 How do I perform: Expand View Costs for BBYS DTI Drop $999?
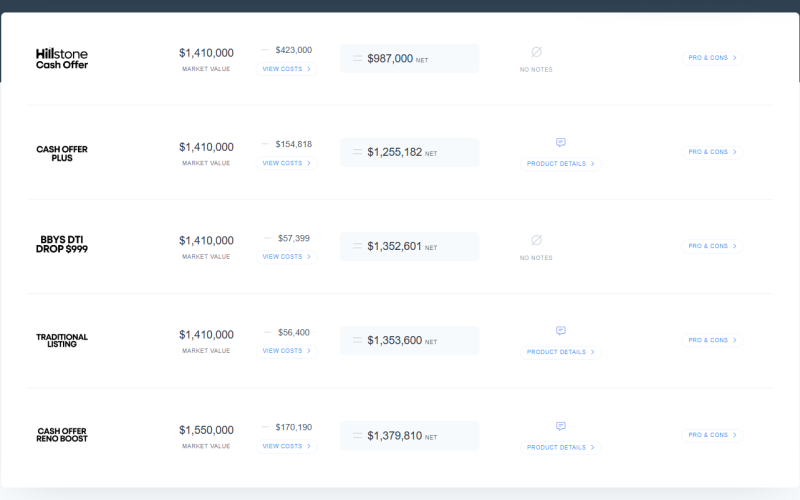coord(287,257)
